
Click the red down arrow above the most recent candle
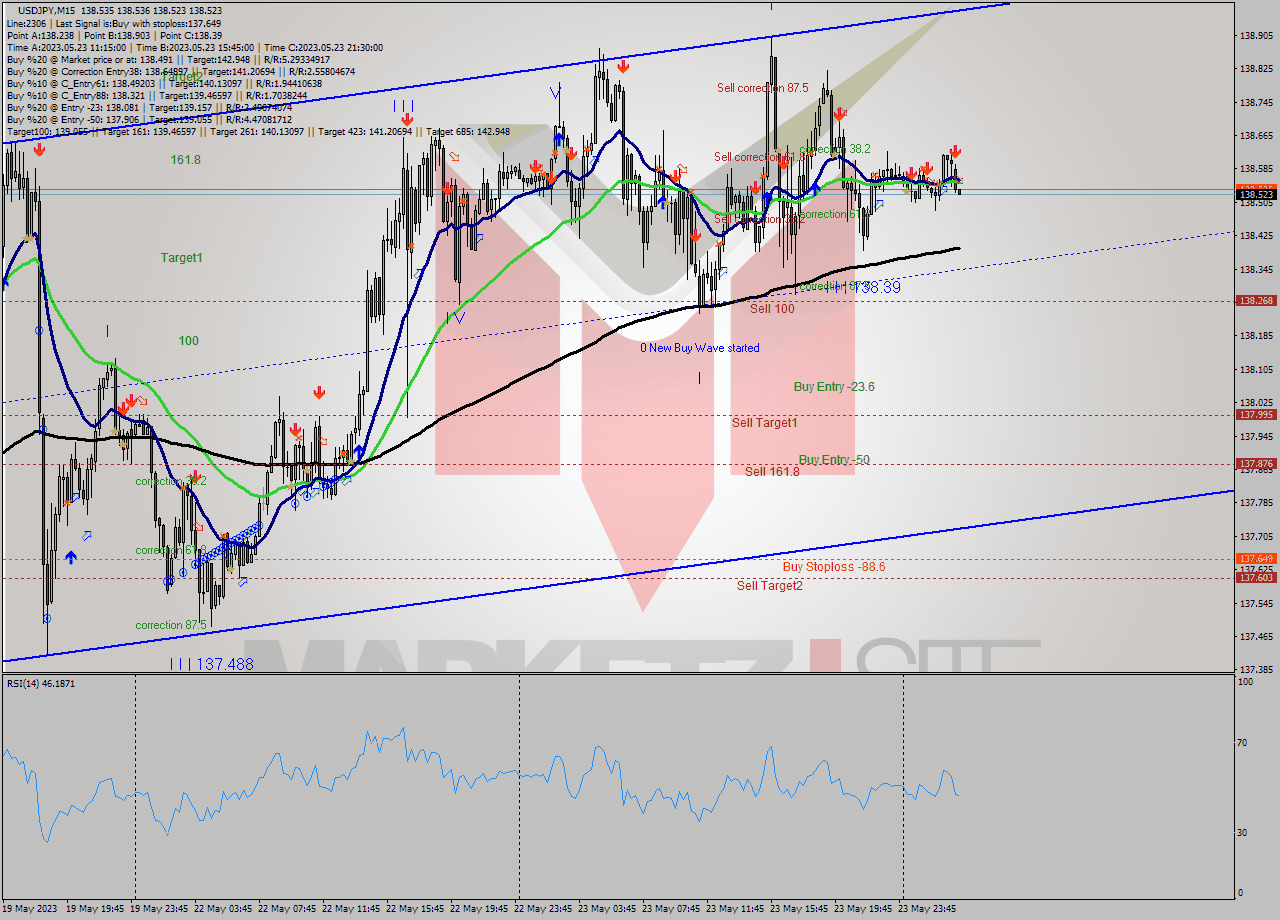(955, 151)
